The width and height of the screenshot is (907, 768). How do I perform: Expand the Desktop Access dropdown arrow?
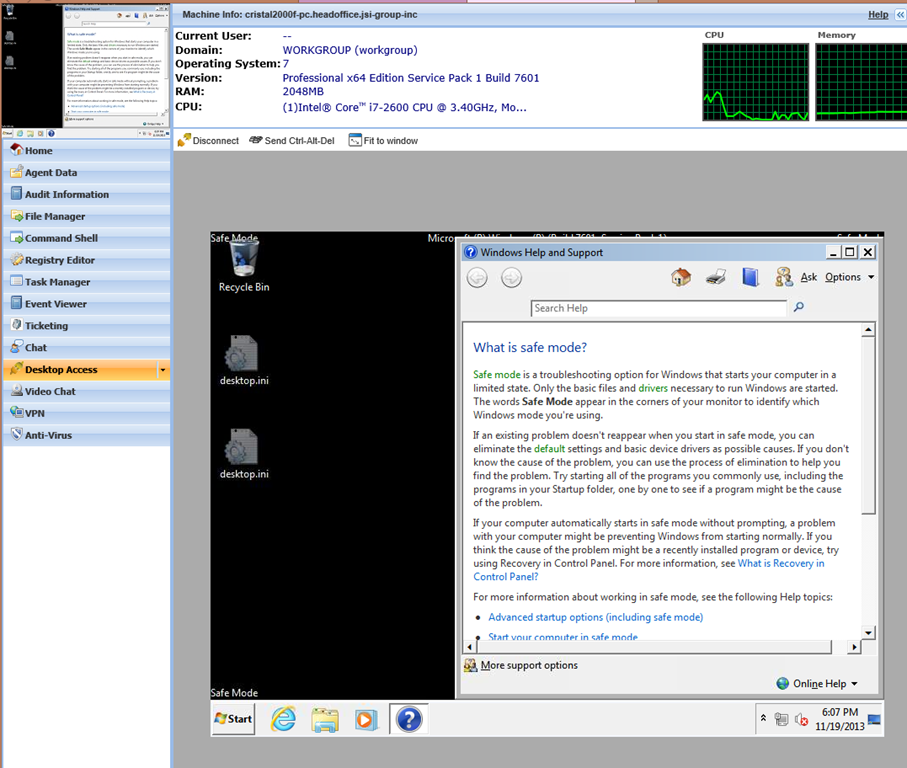[162, 370]
